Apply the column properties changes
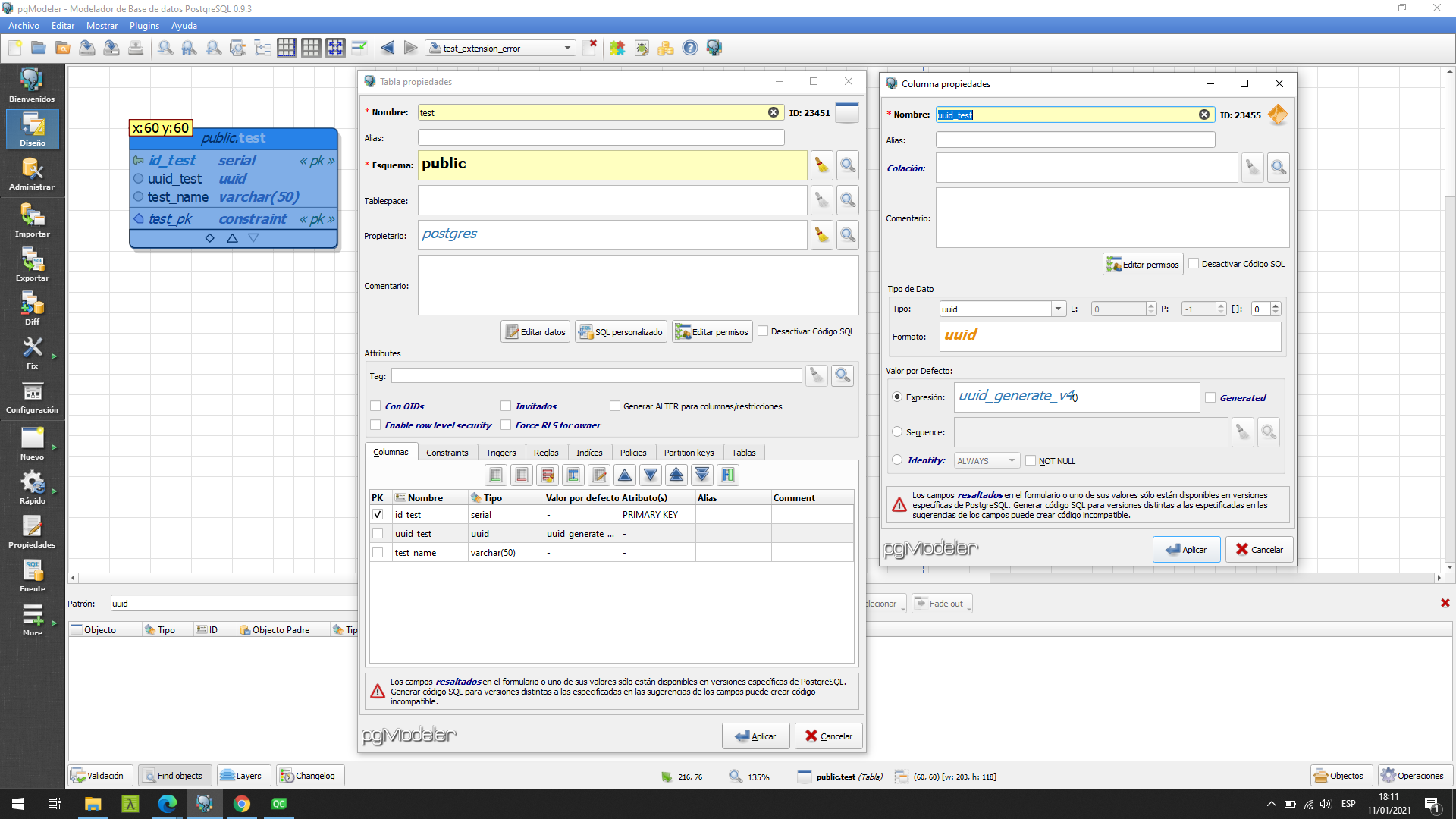This screenshot has height=819, width=1456. 1186,549
